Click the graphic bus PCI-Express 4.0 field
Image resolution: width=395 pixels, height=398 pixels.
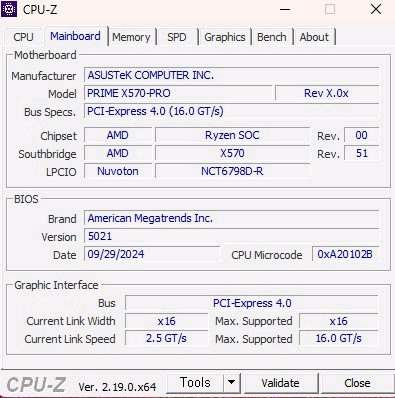pos(252,303)
